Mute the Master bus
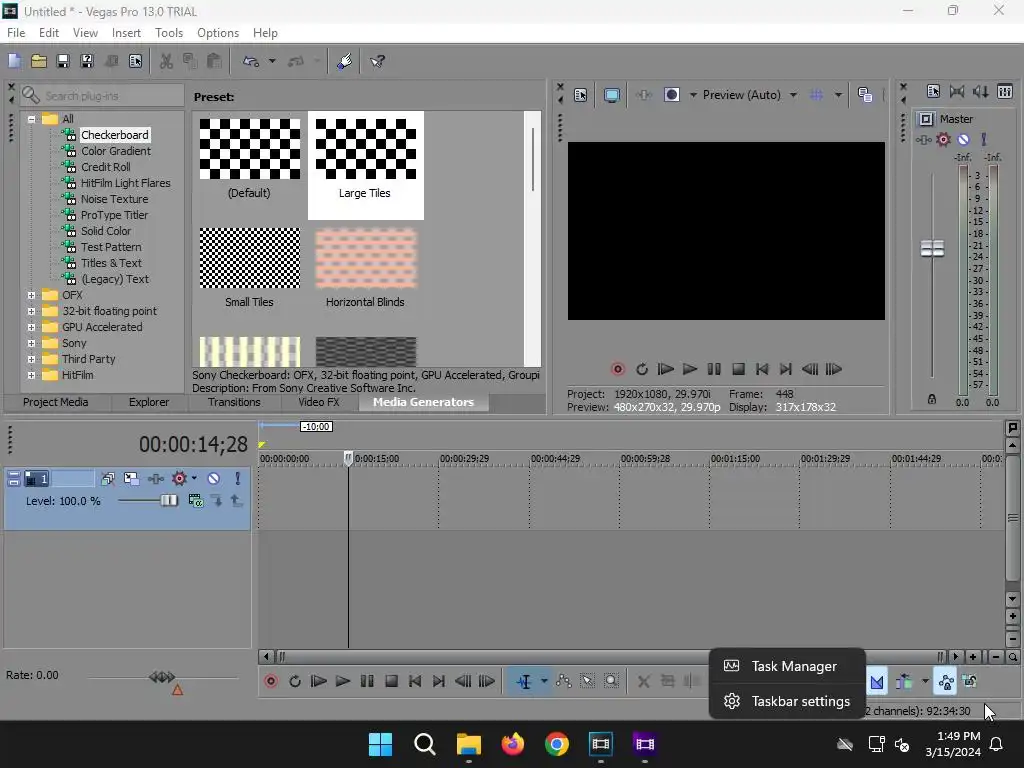 963,139
